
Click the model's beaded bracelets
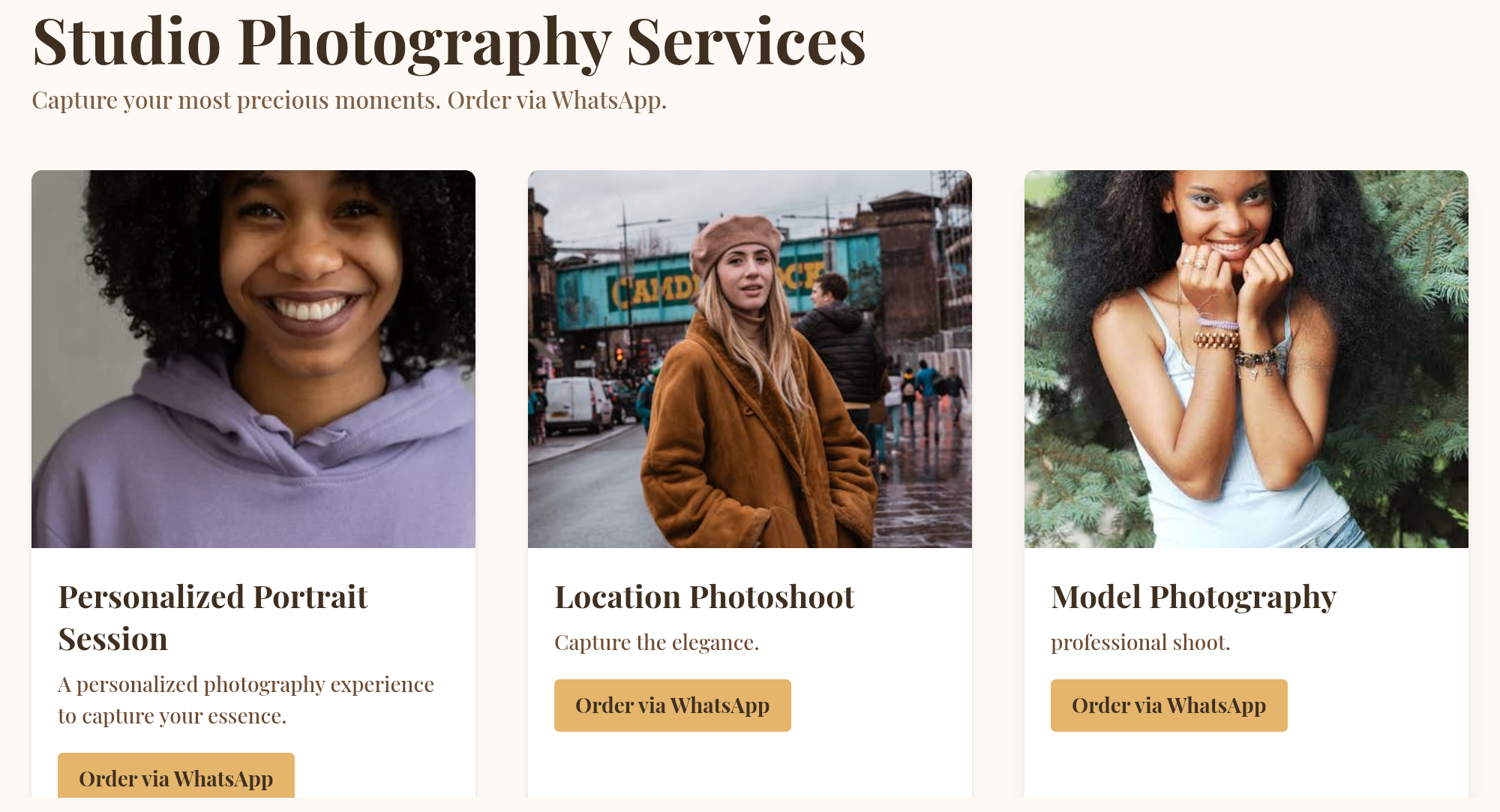pyautogui.click(x=1216, y=340)
